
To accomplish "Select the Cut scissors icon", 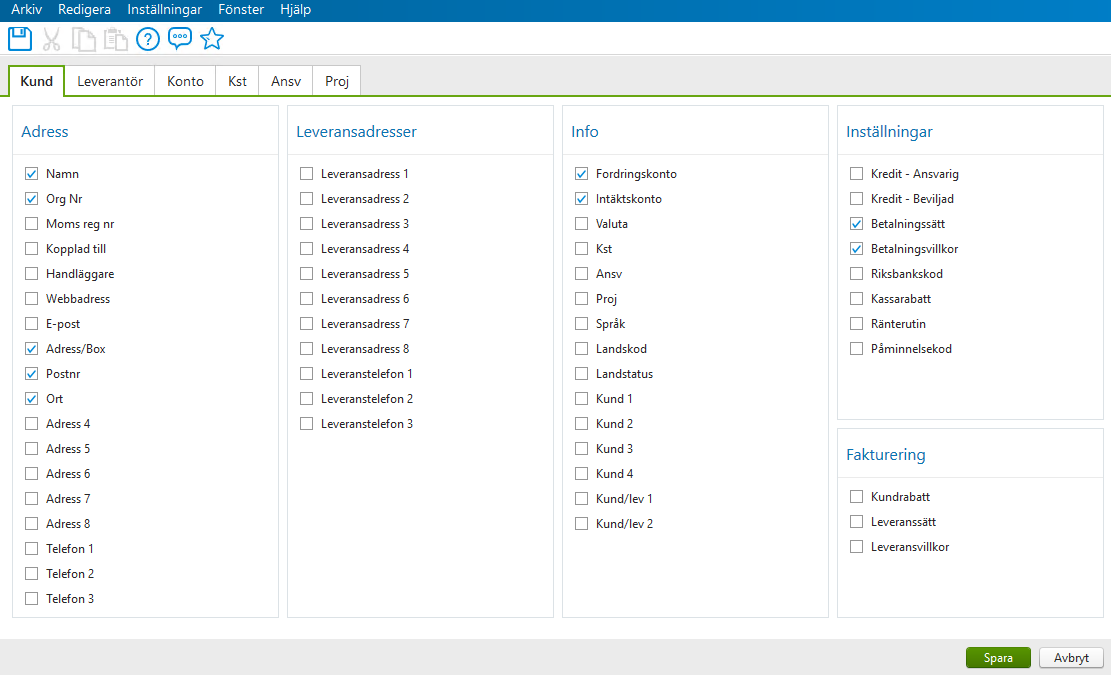I will pos(51,38).
